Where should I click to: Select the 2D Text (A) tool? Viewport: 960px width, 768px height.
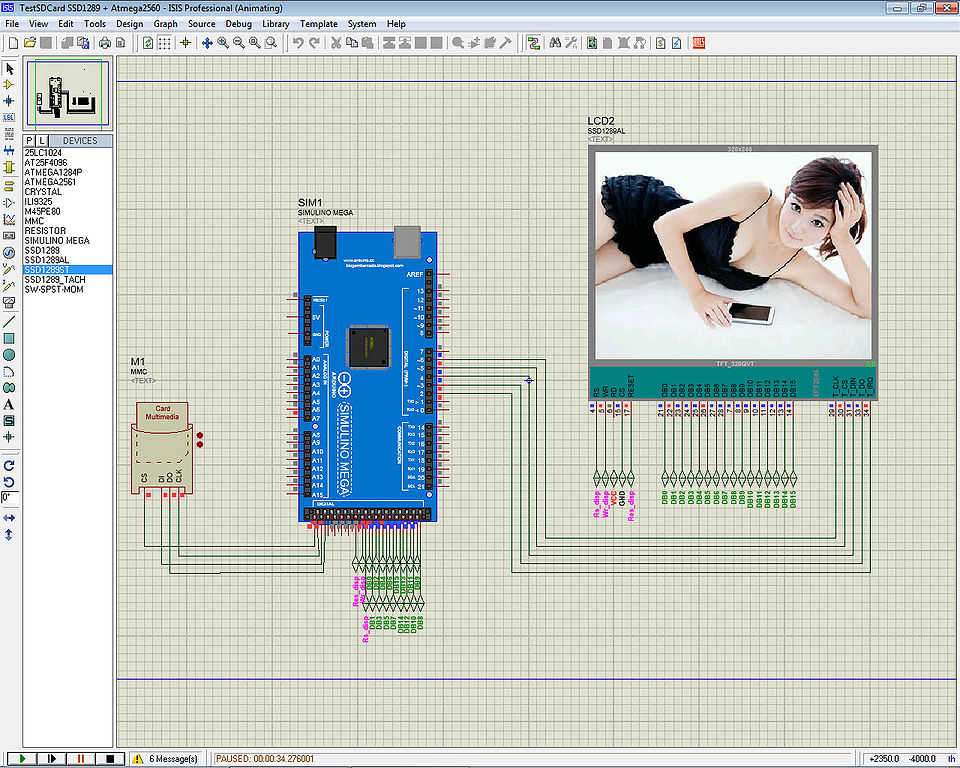click(x=9, y=404)
